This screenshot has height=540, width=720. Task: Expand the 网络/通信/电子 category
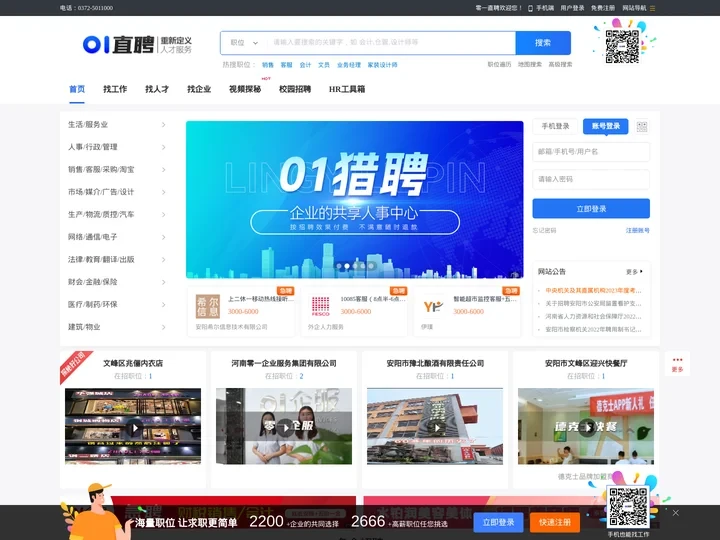[x=163, y=237]
